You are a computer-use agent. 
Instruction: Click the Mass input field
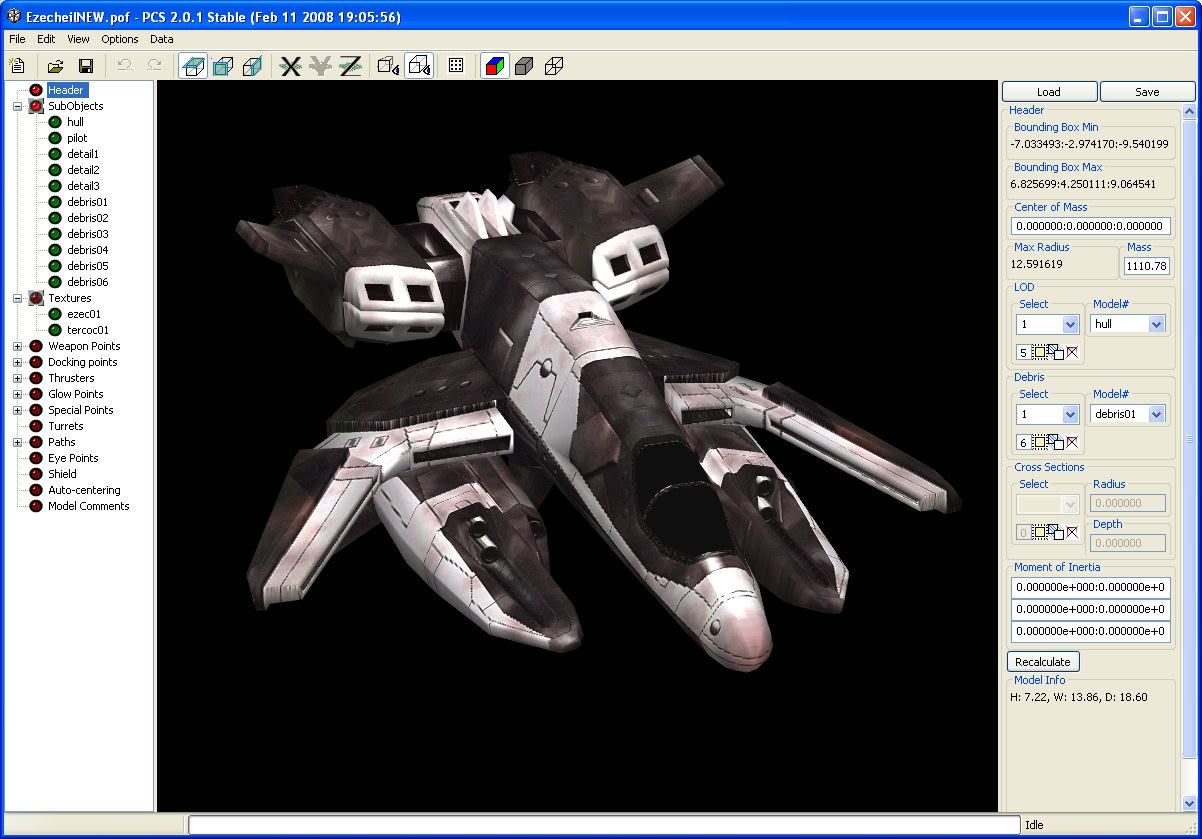1146,266
